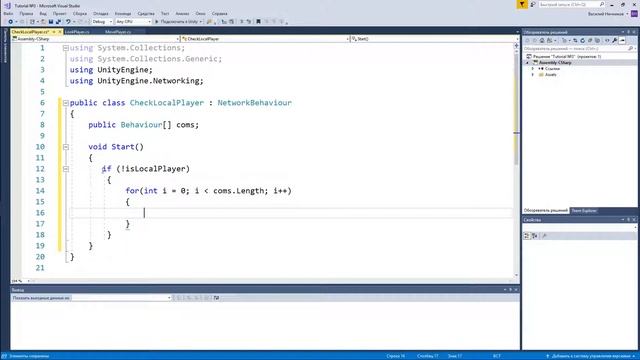Click the Save floppy disk icon

(51, 22)
